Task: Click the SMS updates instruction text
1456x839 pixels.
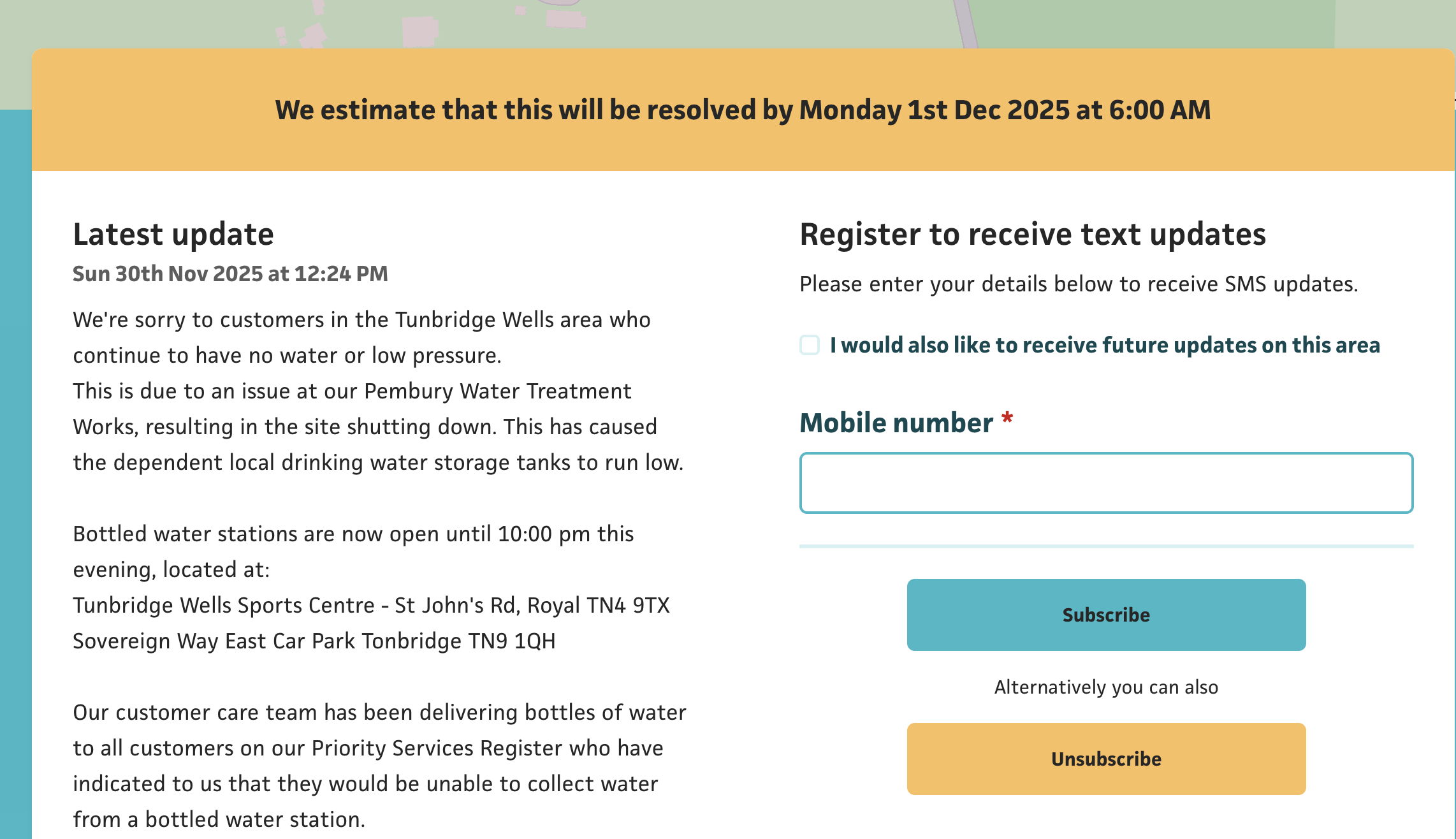Action: (1079, 284)
